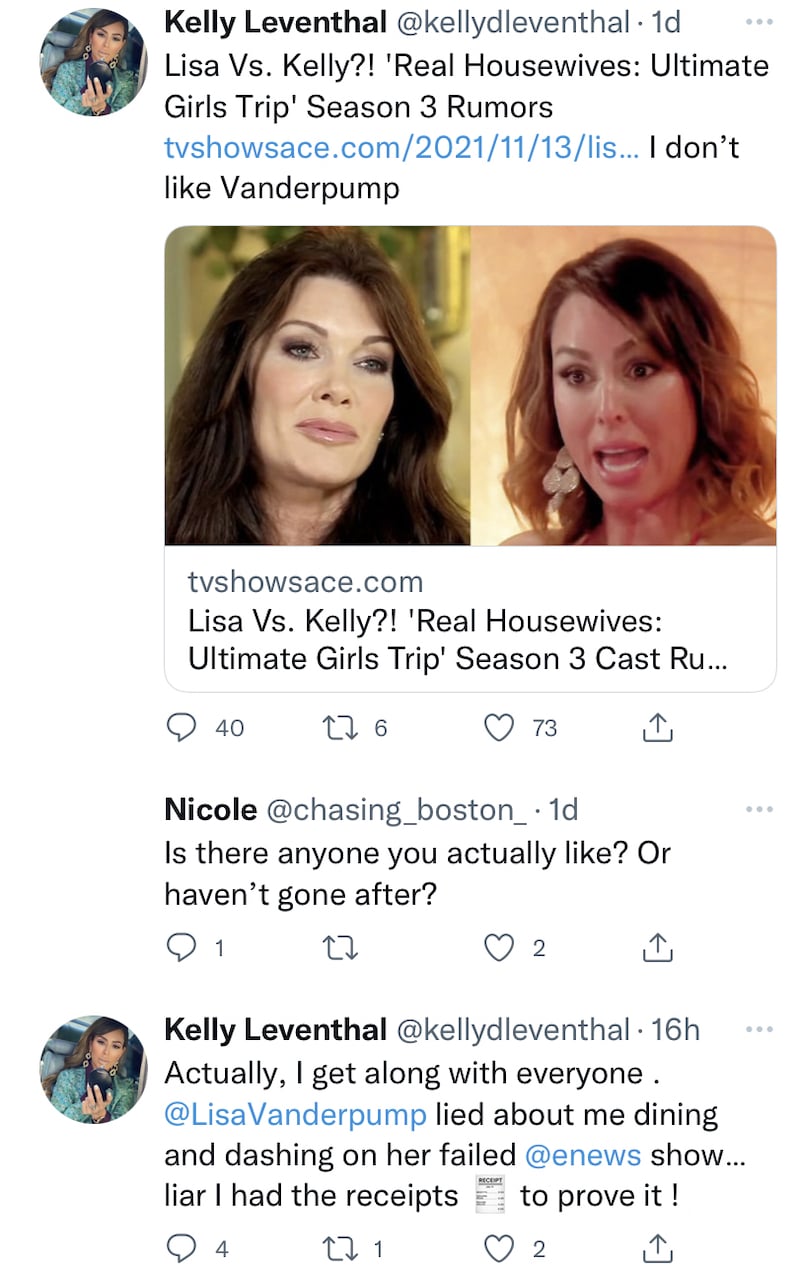Open the article preview image card
The width and height of the screenshot is (800, 1271).
tap(470, 386)
